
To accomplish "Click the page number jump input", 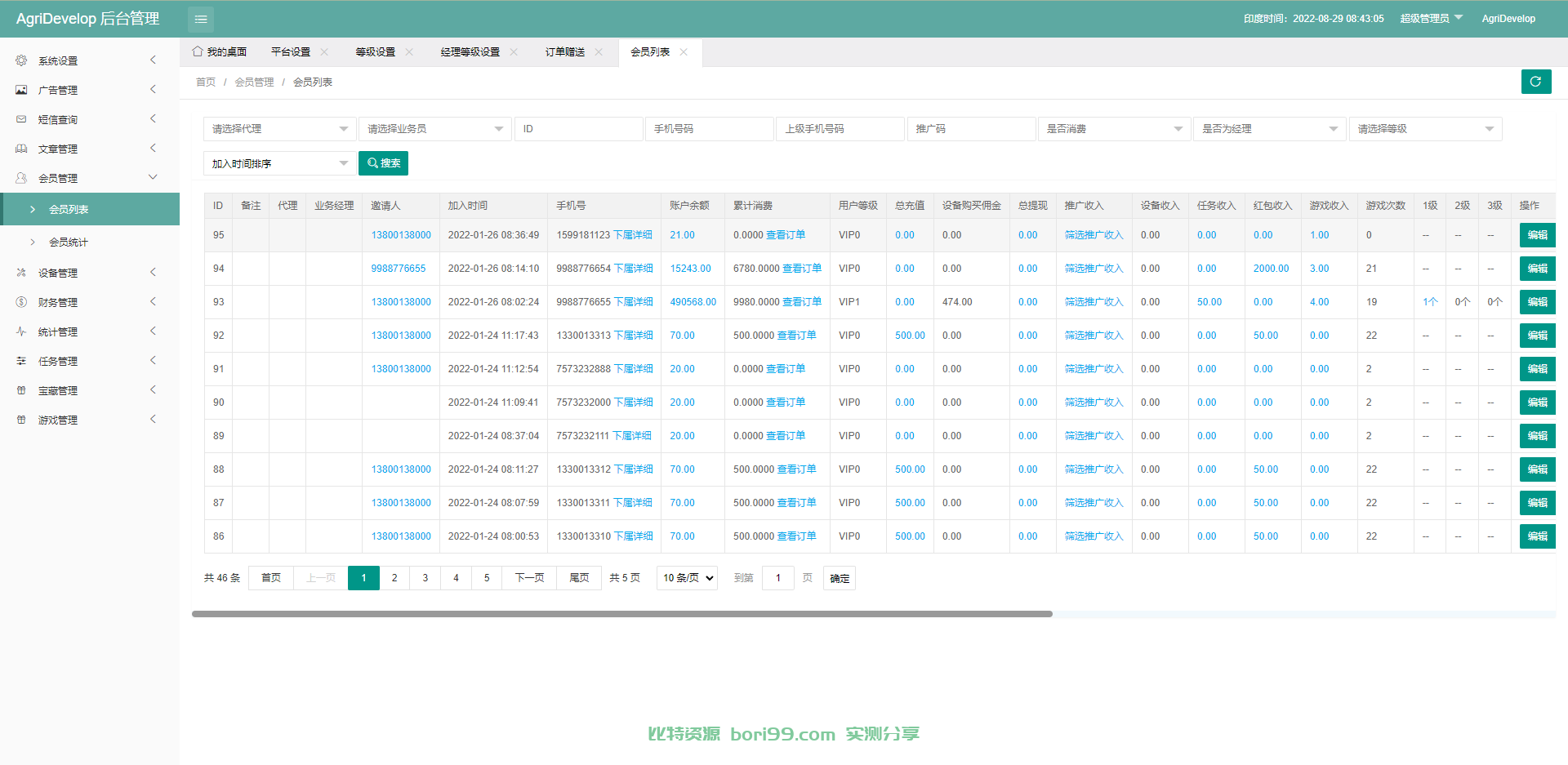I will click(778, 578).
